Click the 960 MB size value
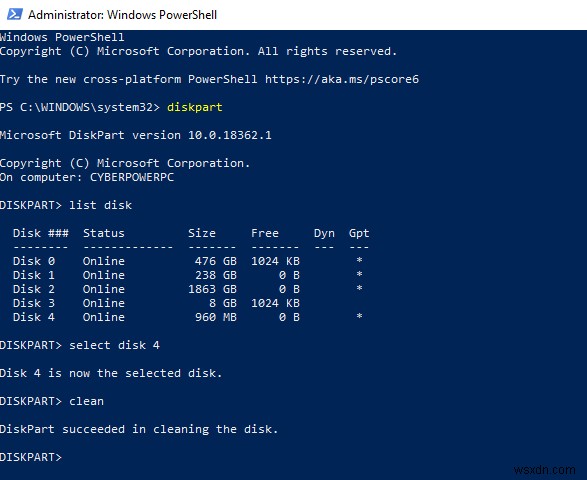587x480 pixels. [x=216, y=317]
